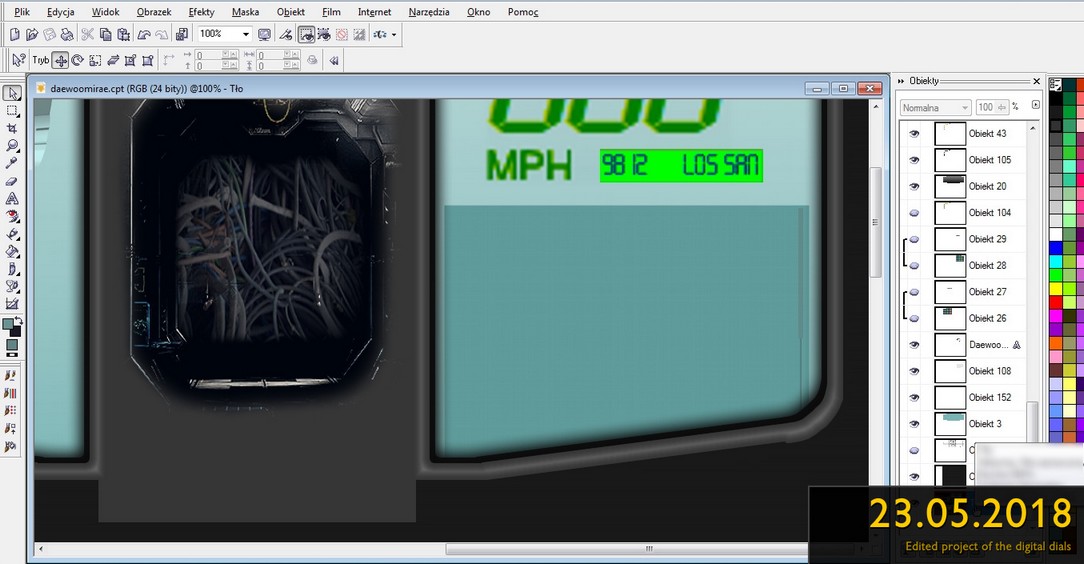The image size is (1084, 564).
Task: Pick the Eraser tool
Action: [12, 181]
